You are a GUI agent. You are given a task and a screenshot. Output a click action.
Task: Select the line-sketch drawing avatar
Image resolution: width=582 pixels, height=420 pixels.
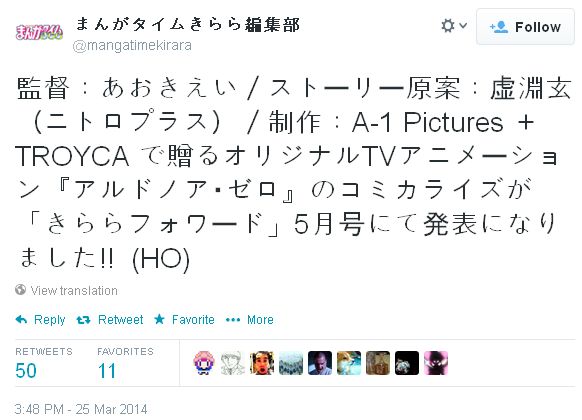tap(233, 363)
